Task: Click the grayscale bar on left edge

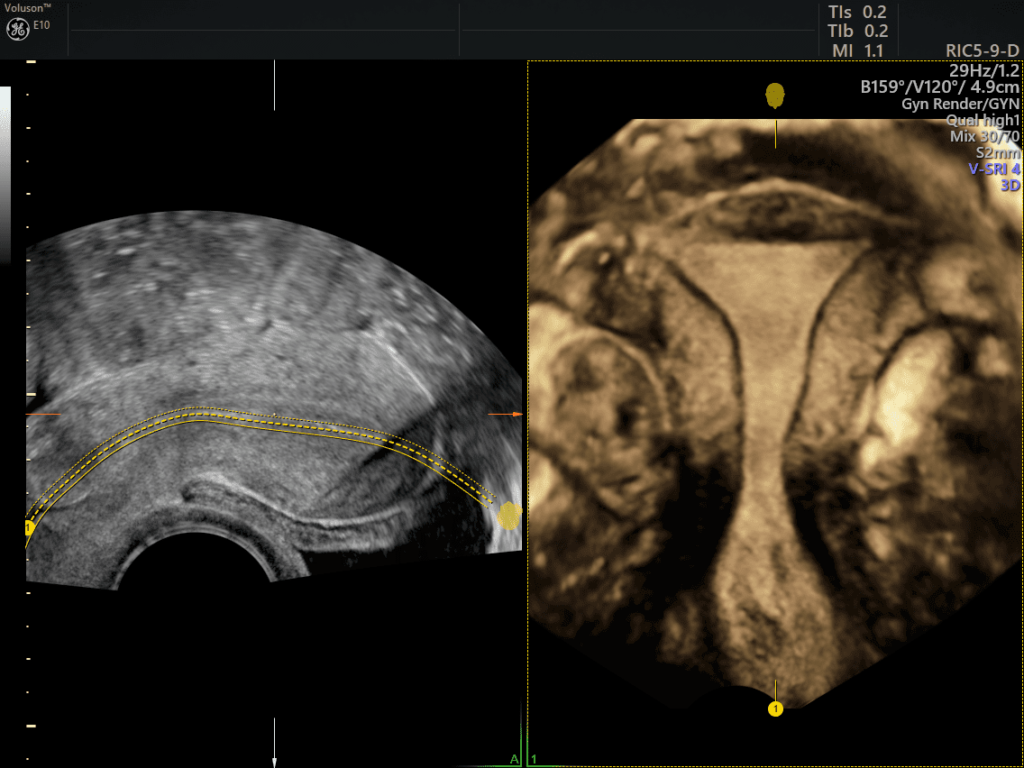Action: click(x=5, y=170)
